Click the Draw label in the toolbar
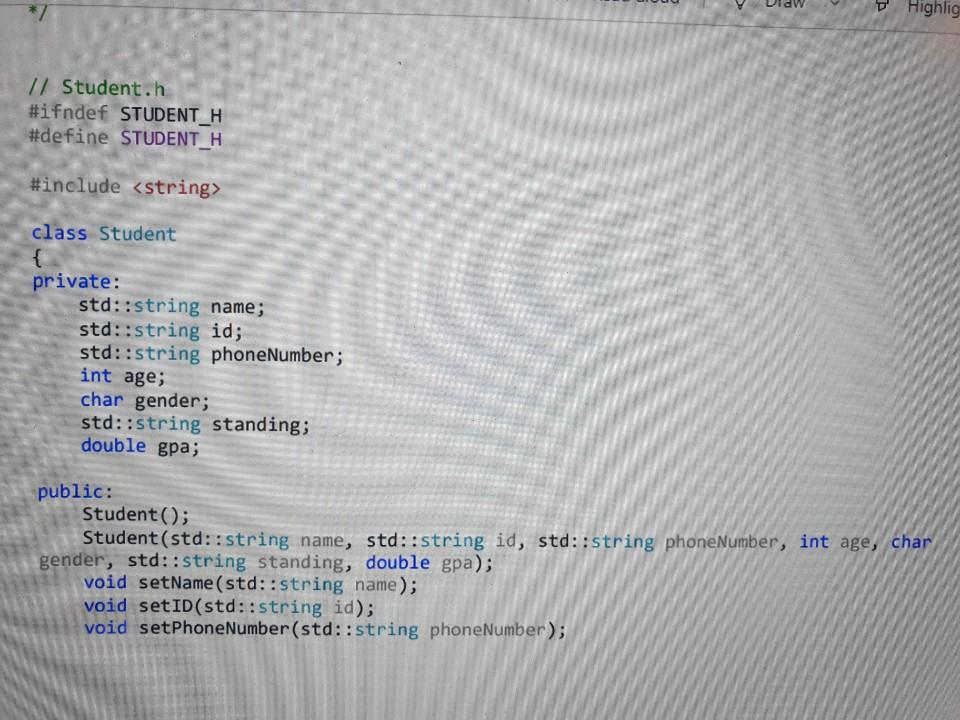 (785, 6)
